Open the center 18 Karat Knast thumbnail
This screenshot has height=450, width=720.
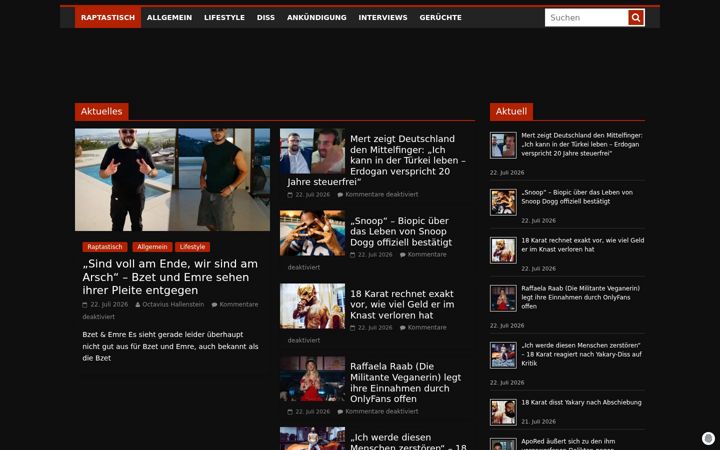coord(312,306)
